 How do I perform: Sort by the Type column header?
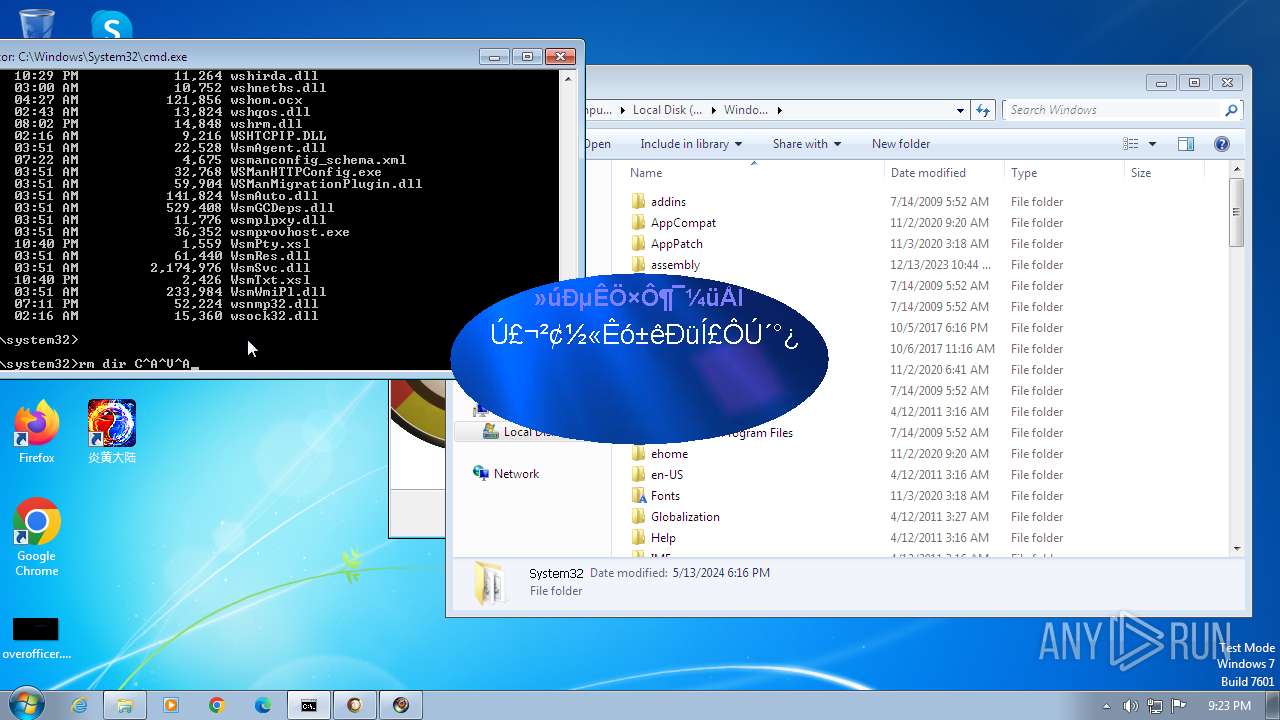tap(1064, 173)
